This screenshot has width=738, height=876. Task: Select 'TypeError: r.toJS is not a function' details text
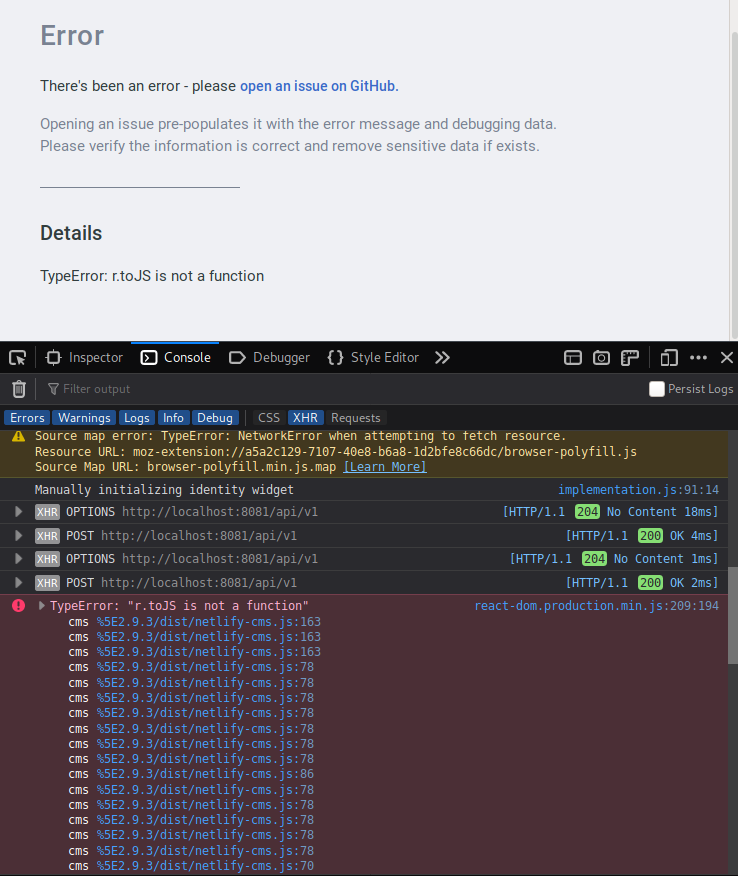click(152, 276)
